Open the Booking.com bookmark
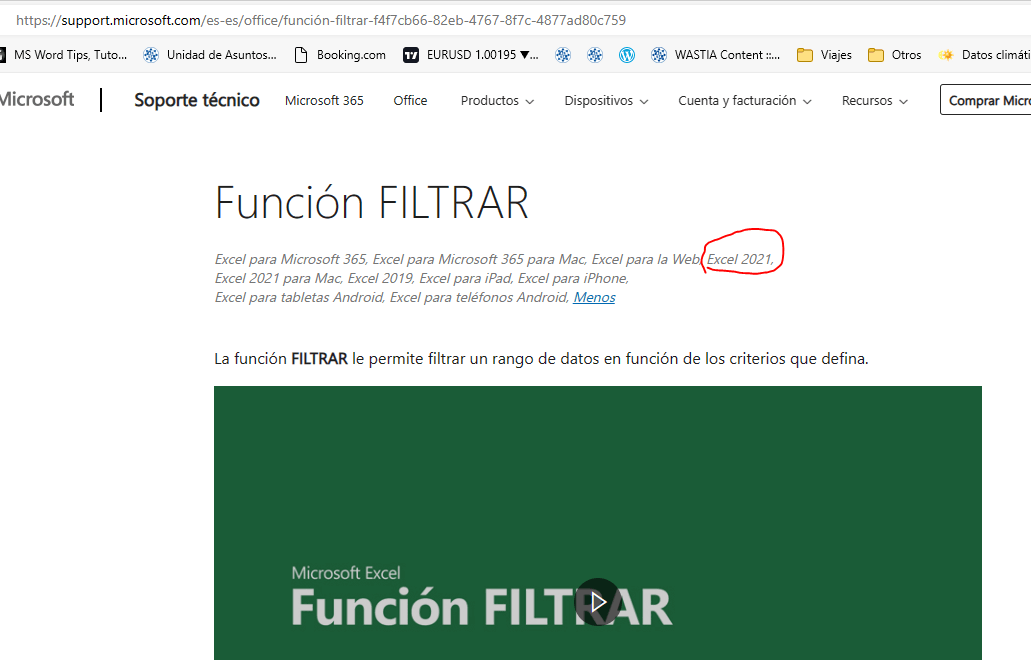The height and width of the screenshot is (660, 1031). coord(340,55)
